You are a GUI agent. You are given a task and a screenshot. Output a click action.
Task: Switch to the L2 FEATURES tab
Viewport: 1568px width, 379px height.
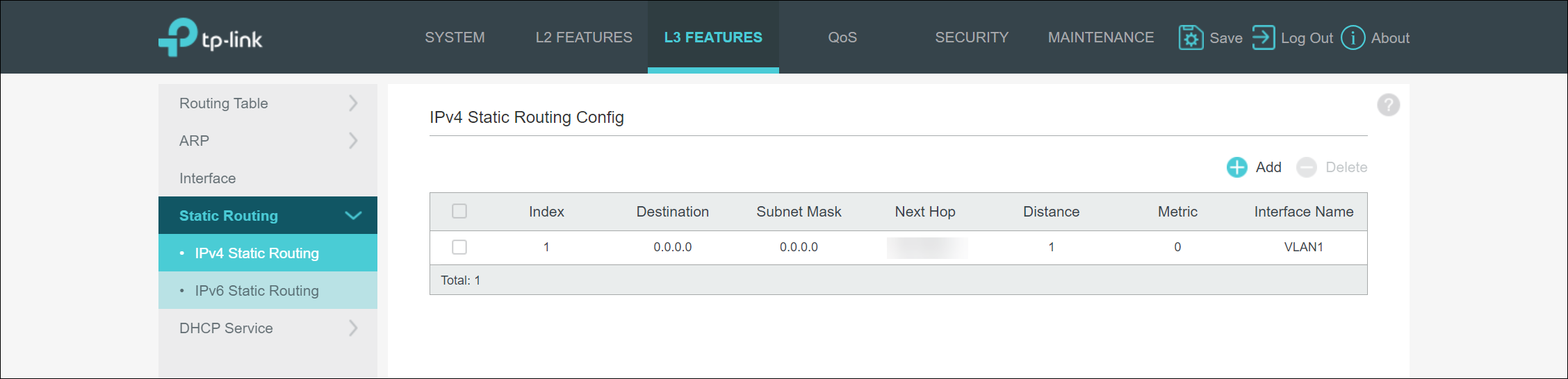tap(584, 37)
